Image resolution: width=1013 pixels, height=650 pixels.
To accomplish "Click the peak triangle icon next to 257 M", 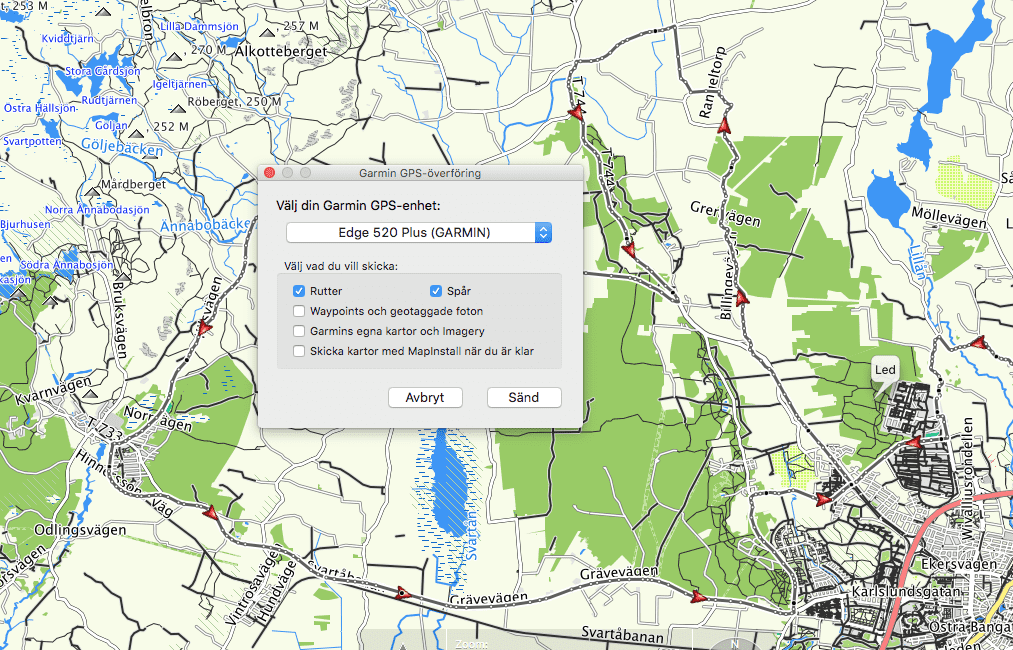I will click(x=267, y=32).
